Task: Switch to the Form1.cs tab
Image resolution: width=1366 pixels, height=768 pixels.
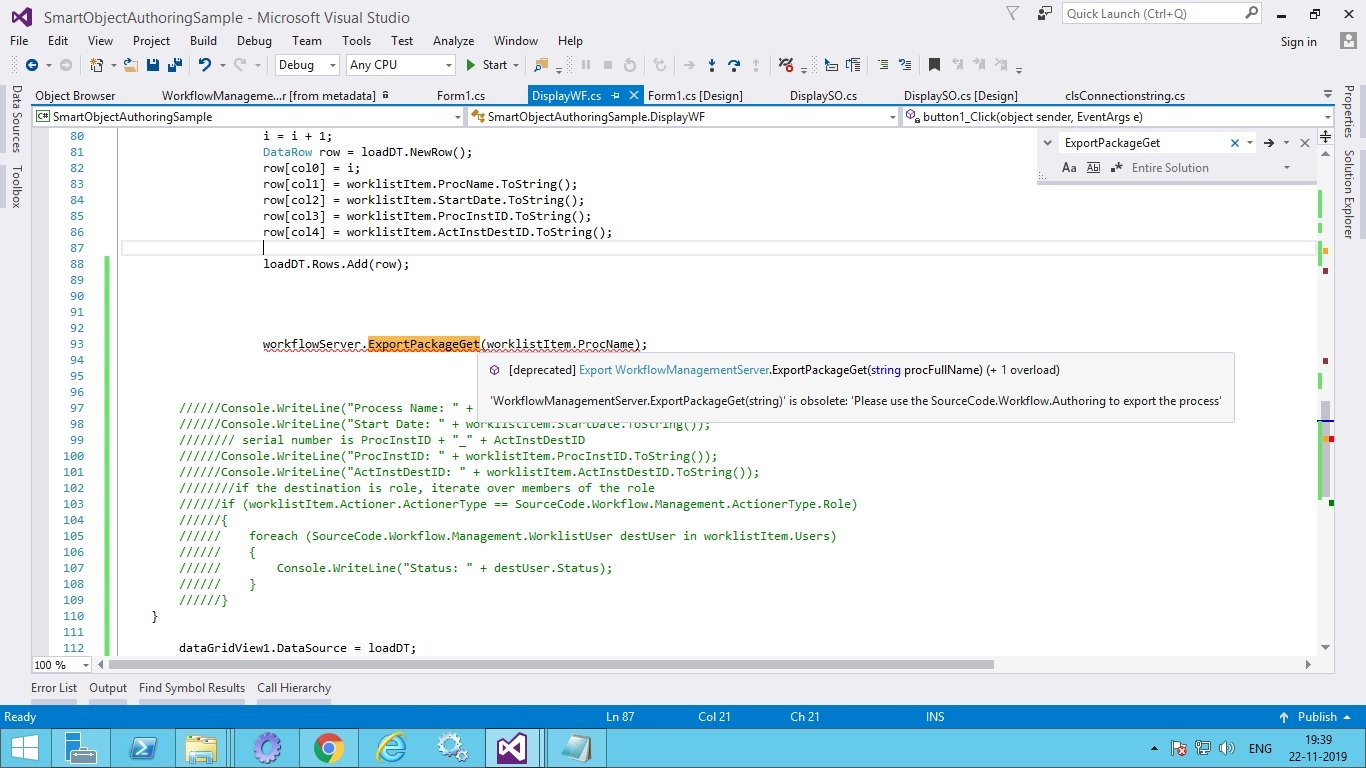Action: click(461, 96)
